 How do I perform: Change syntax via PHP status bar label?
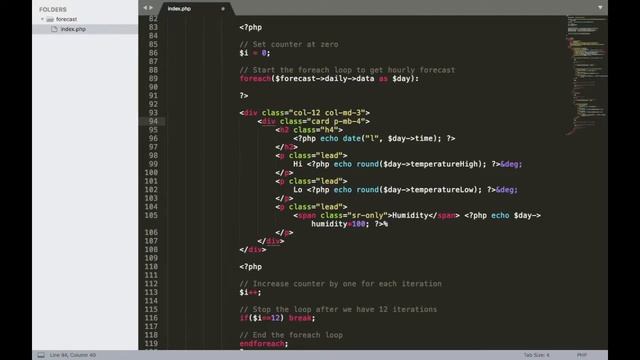[x=582, y=355]
